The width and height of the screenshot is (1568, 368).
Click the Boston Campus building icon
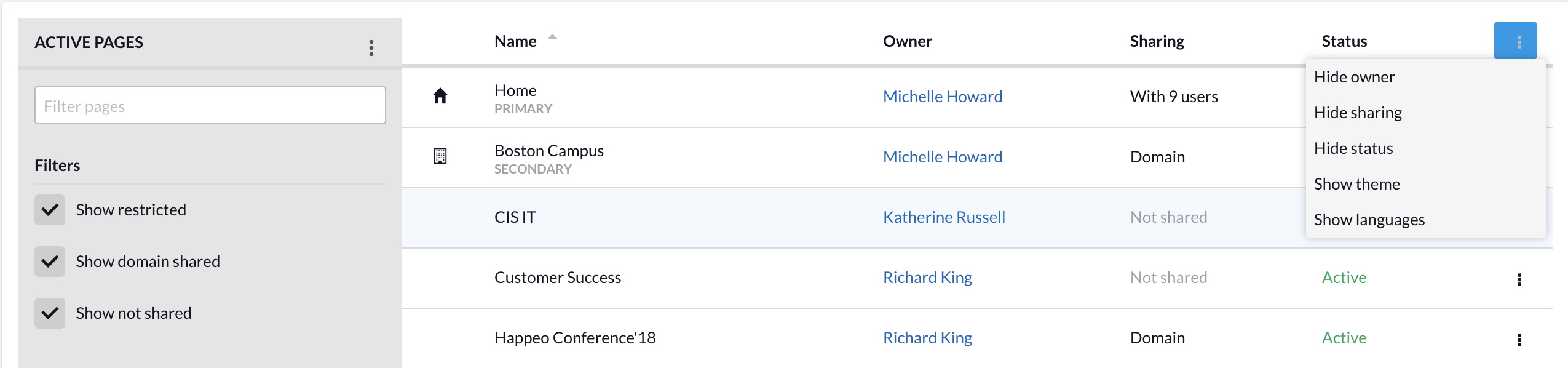(440, 156)
